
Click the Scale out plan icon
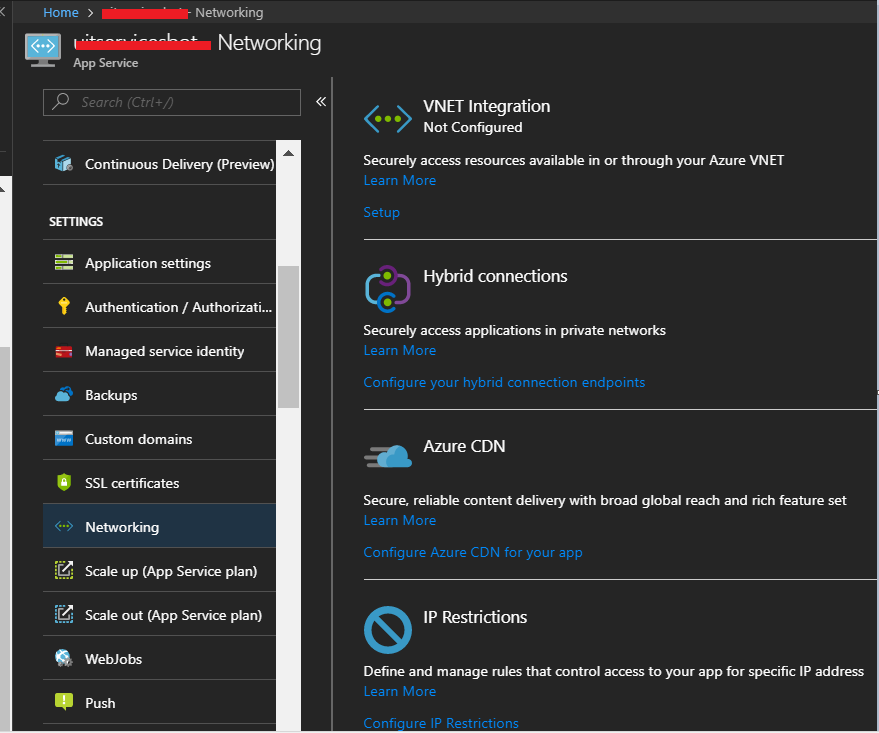tap(64, 614)
